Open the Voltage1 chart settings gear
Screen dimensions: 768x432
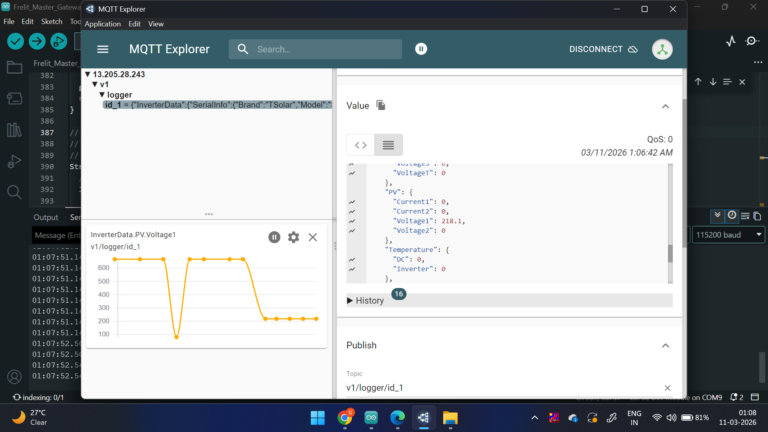point(293,237)
